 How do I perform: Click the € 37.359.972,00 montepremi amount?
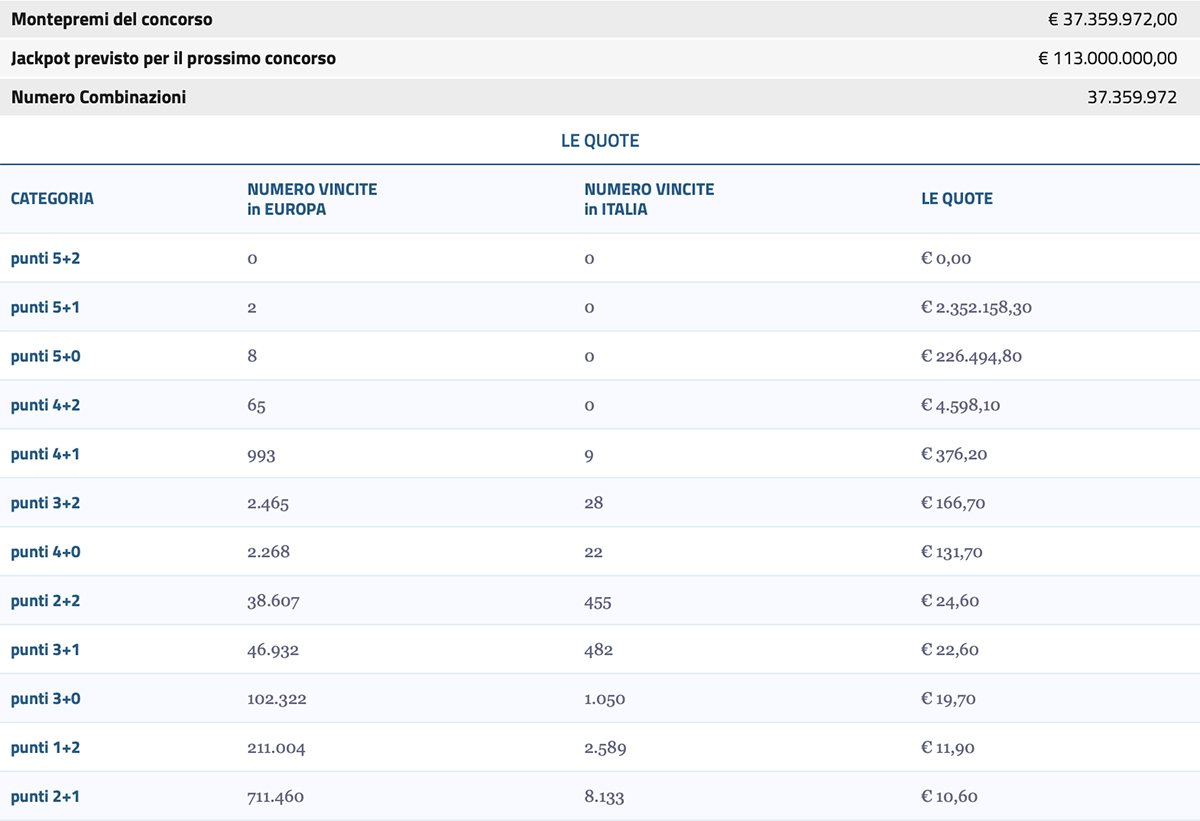pos(1112,19)
